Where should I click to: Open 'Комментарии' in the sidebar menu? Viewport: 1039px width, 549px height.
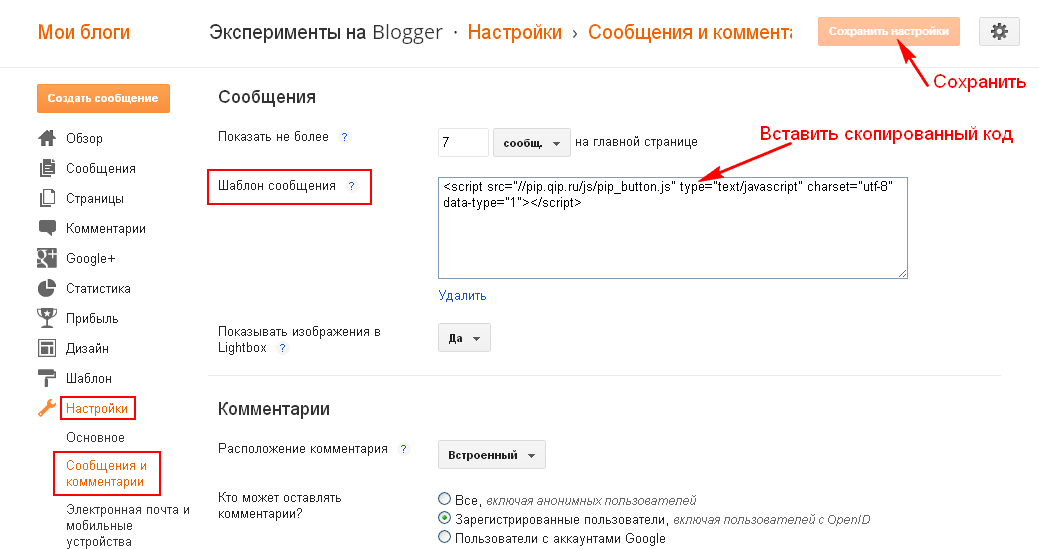(105, 228)
